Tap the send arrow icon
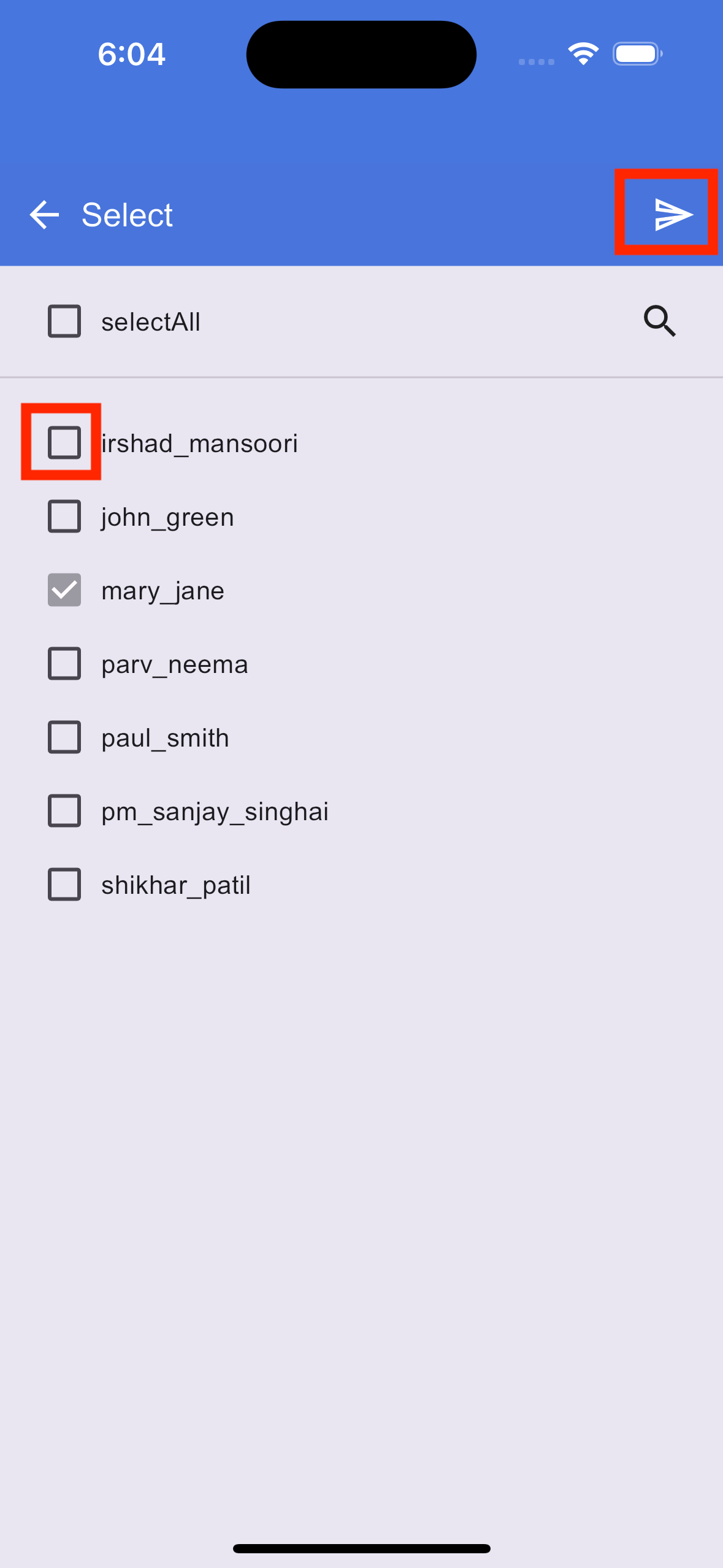The image size is (723, 1568). point(673,214)
